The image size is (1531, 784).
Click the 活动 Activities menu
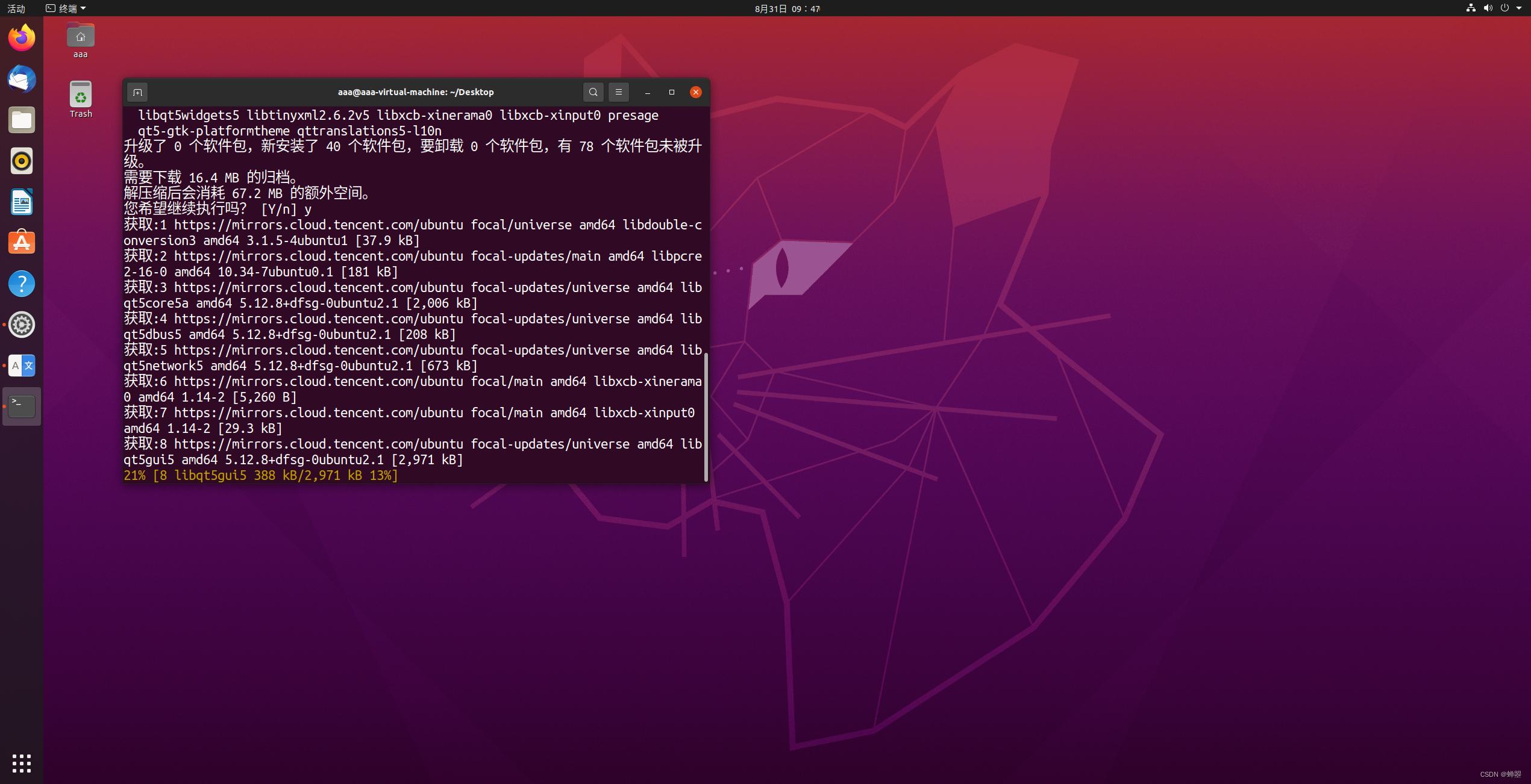coord(16,8)
